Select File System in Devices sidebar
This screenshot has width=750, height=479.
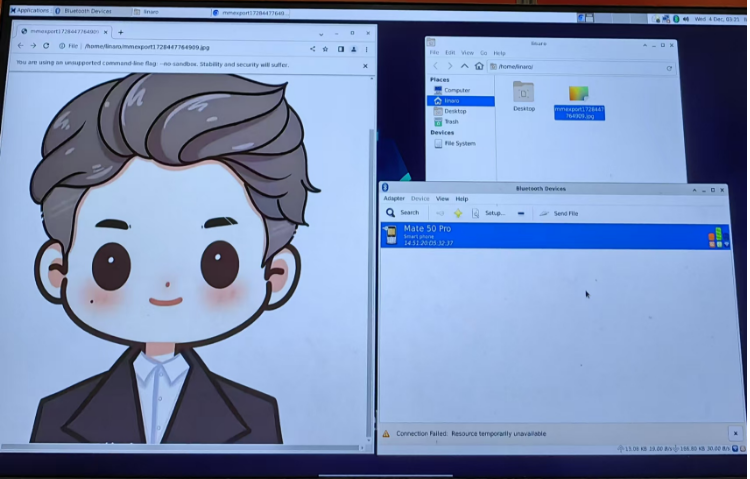tap(459, 144)
